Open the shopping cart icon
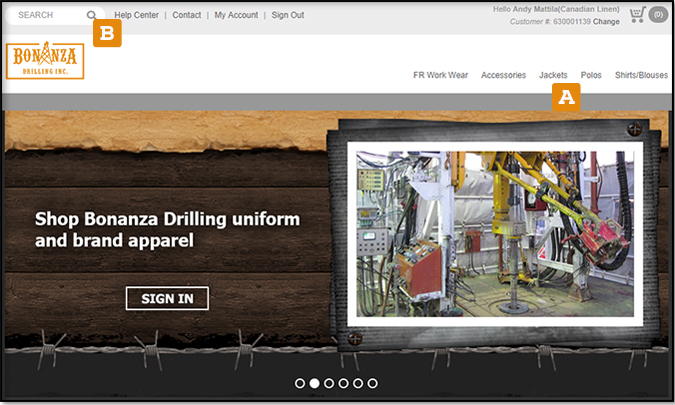 click(x=637, y=15)
